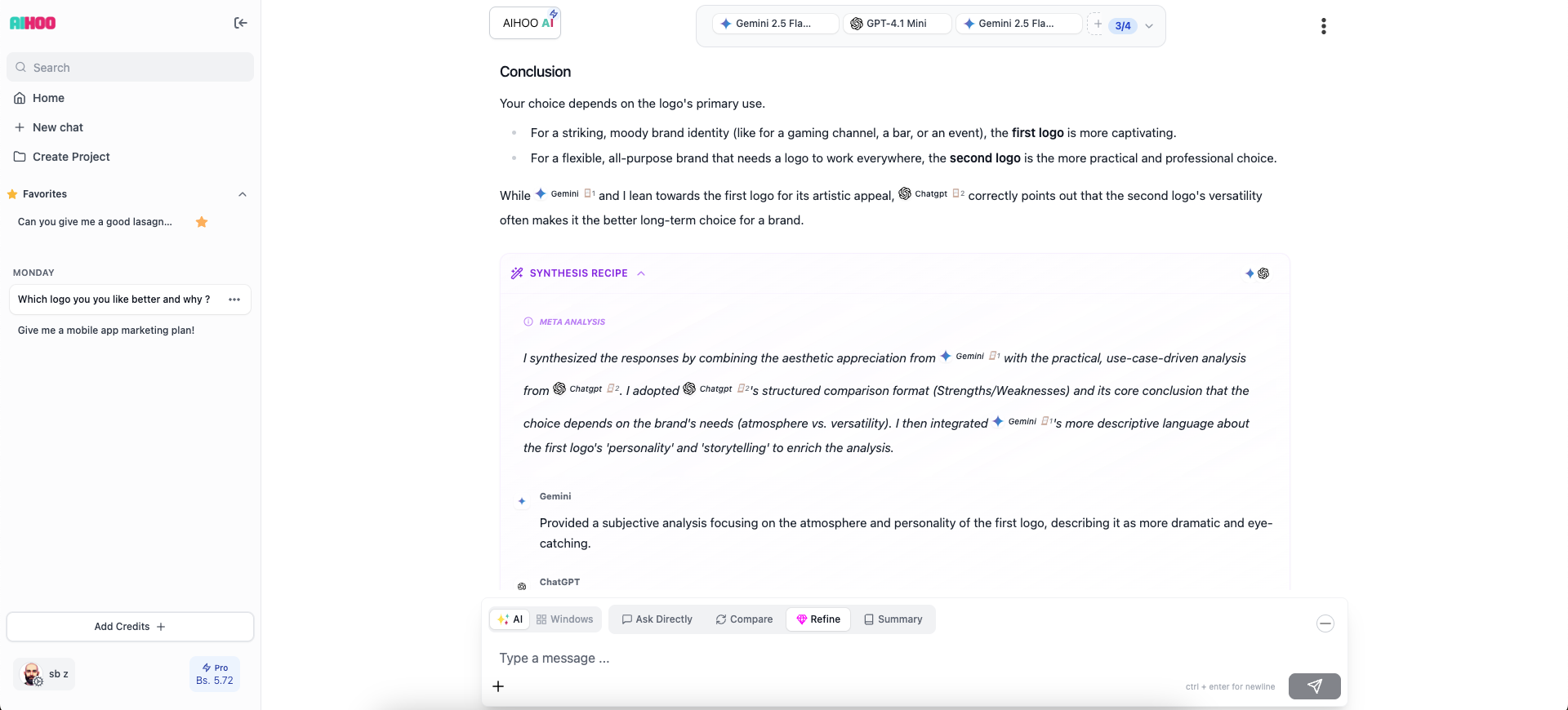Viewport: 1568px width, 710px height.
Task: Select the Refine tab
Action: pos(818,619)
